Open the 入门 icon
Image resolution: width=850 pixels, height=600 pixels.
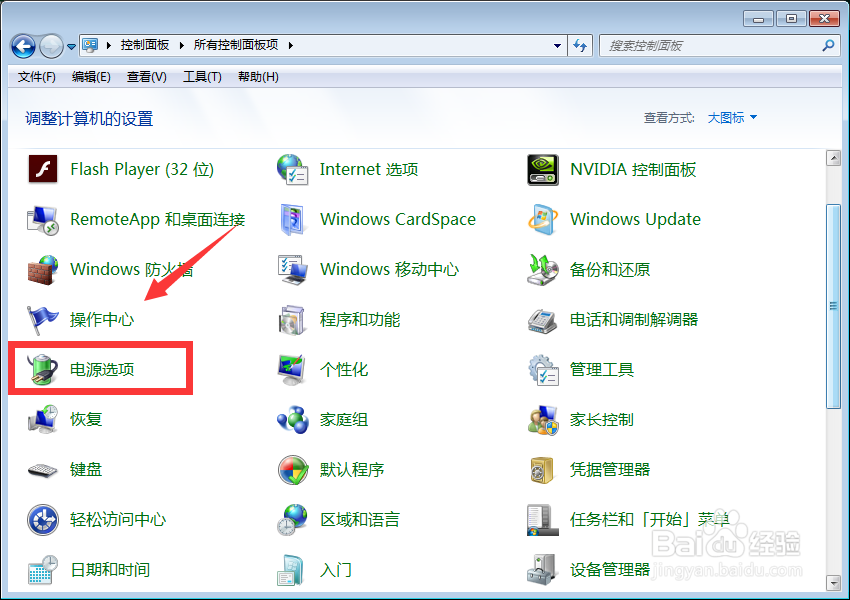(291, 570)
